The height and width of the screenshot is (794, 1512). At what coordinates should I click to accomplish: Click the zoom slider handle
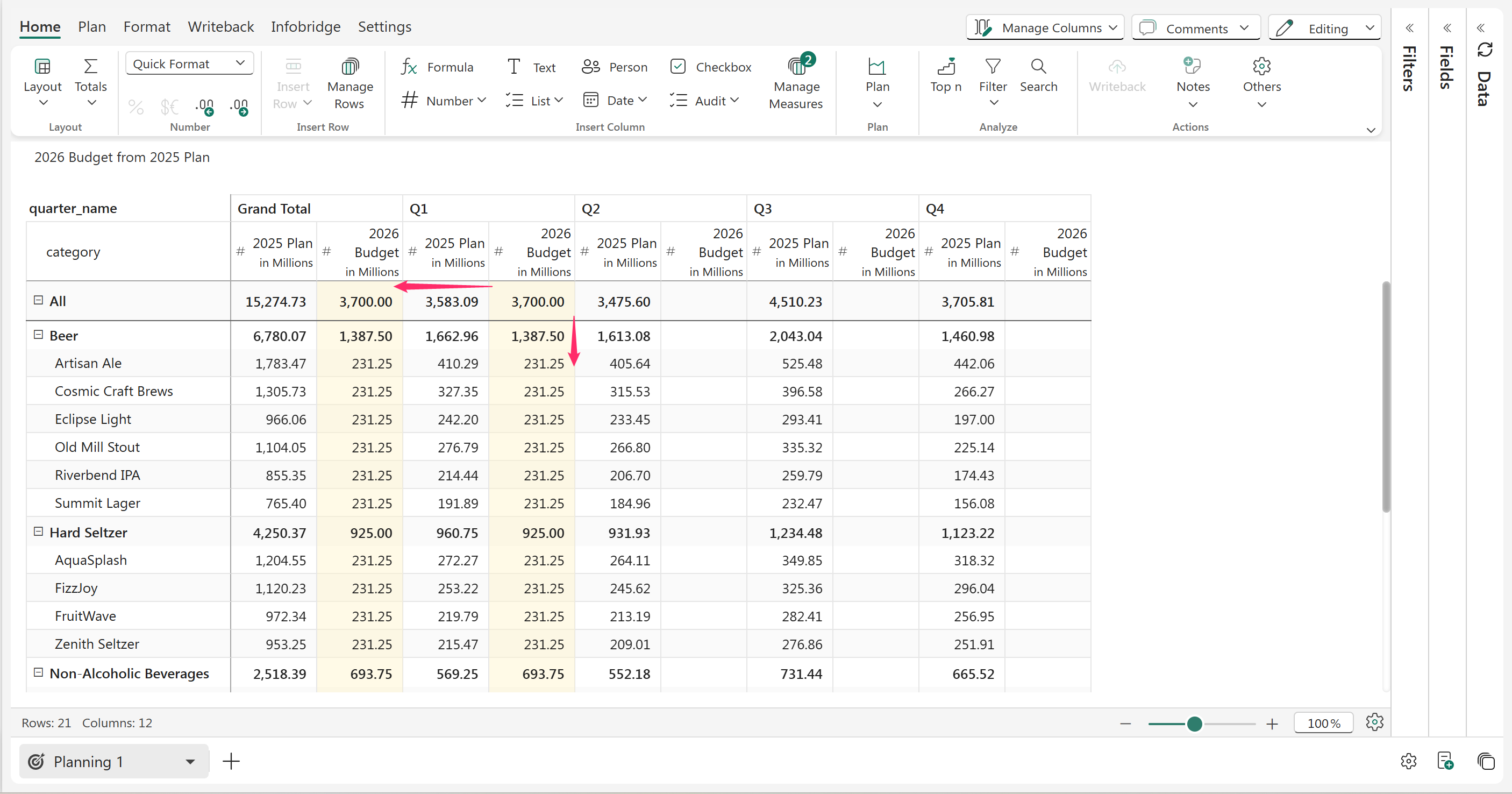coord(1194,724)
